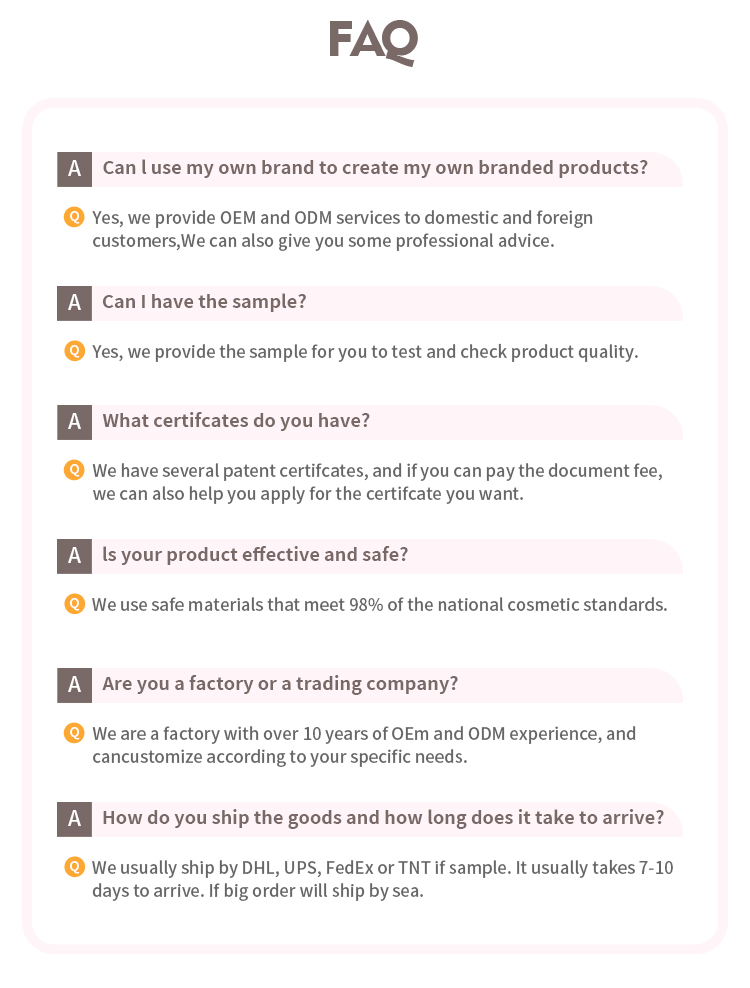750x988 pixels.
Task: Expand 'Can I use my own brand' question bar
Action: point(375,168)
